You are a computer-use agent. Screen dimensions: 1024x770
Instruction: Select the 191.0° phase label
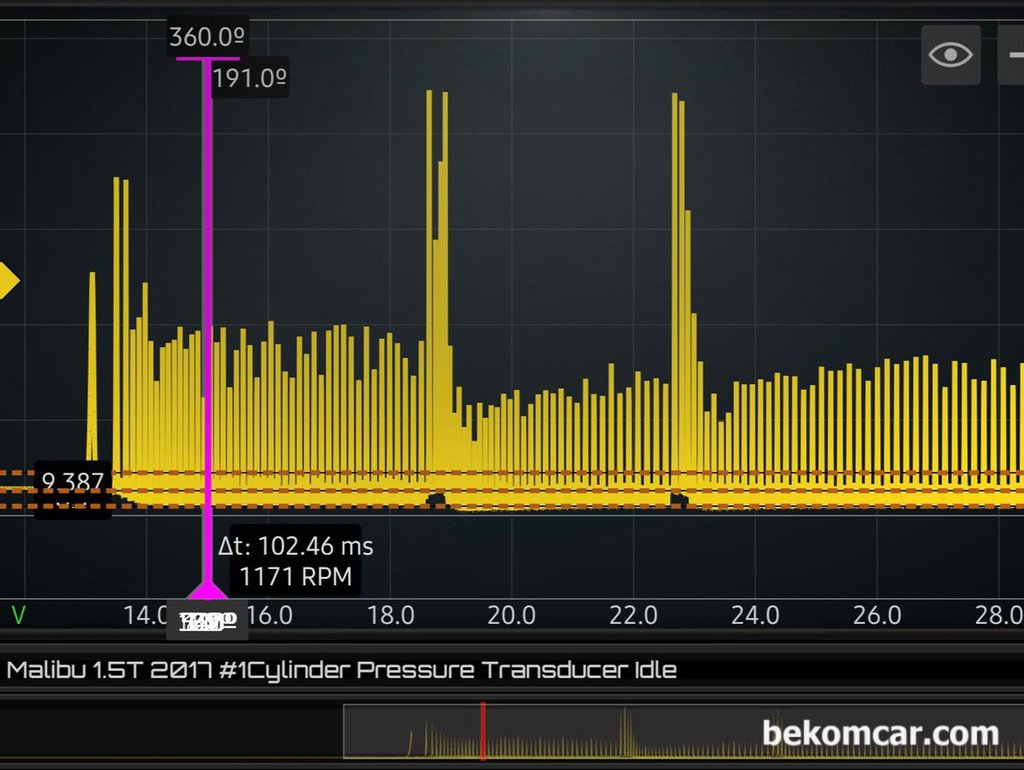point(250,78)
